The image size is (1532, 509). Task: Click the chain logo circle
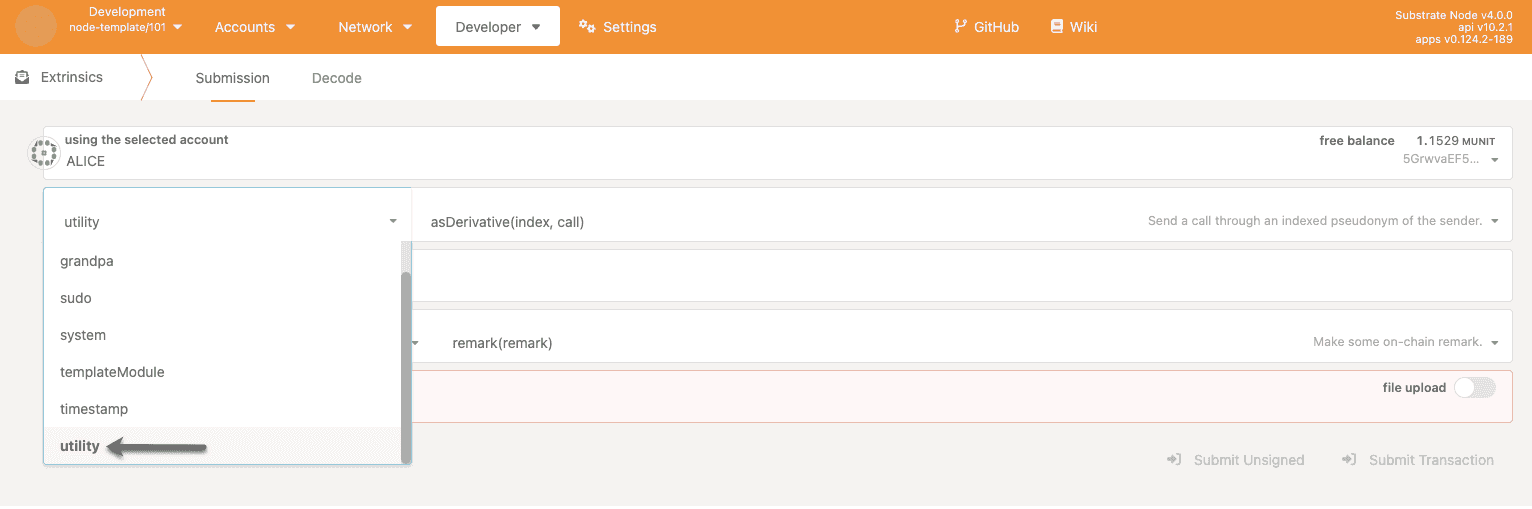click(x=37, y=26)
